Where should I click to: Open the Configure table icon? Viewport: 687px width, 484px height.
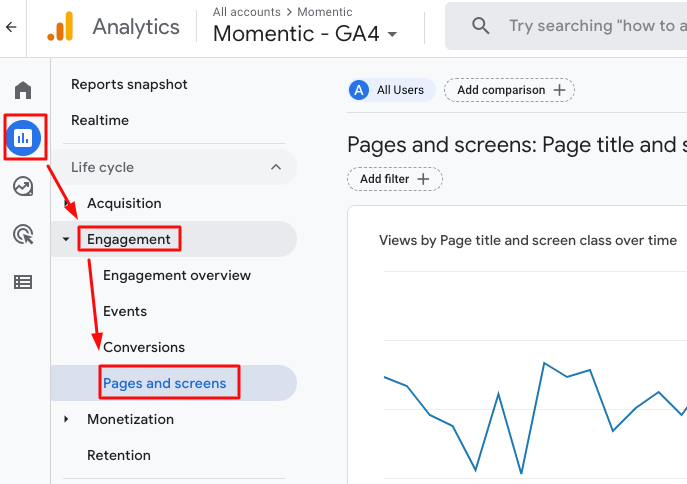click(23, 282)
